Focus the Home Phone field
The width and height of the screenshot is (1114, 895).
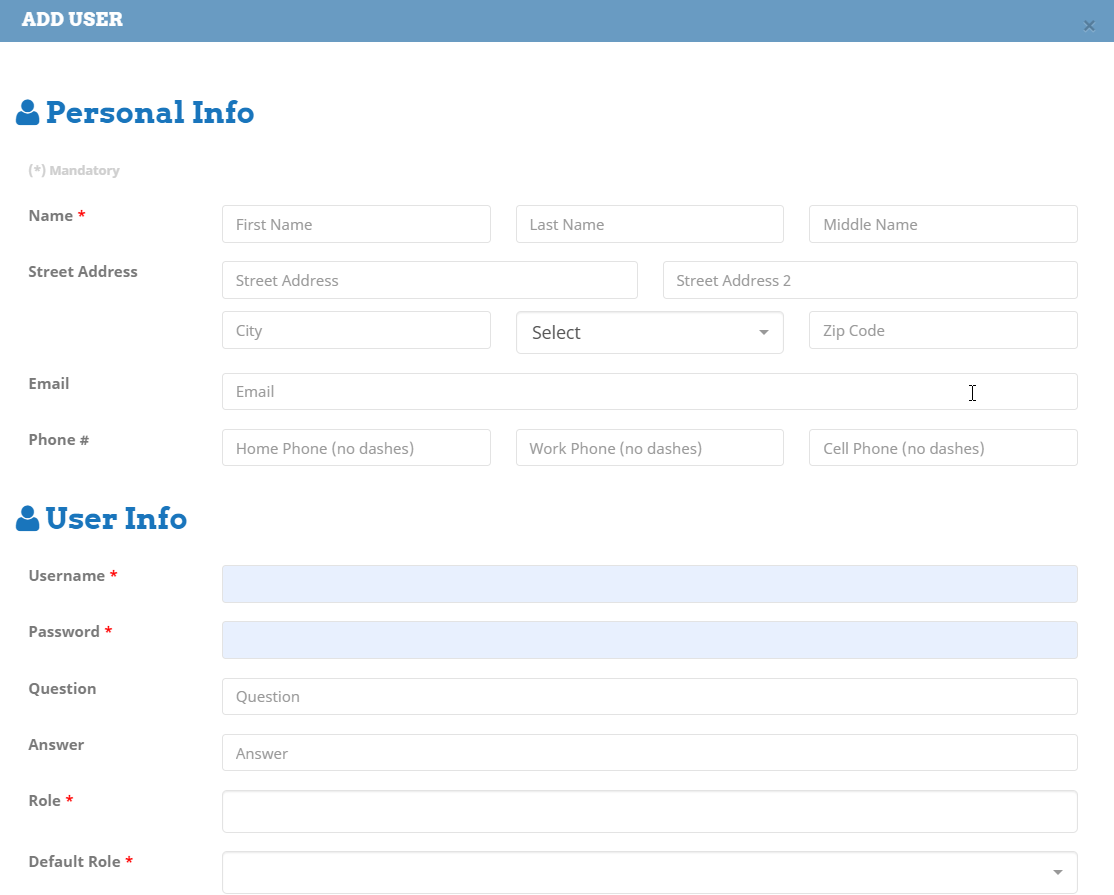pyautogui.click(x=356, y=448)
